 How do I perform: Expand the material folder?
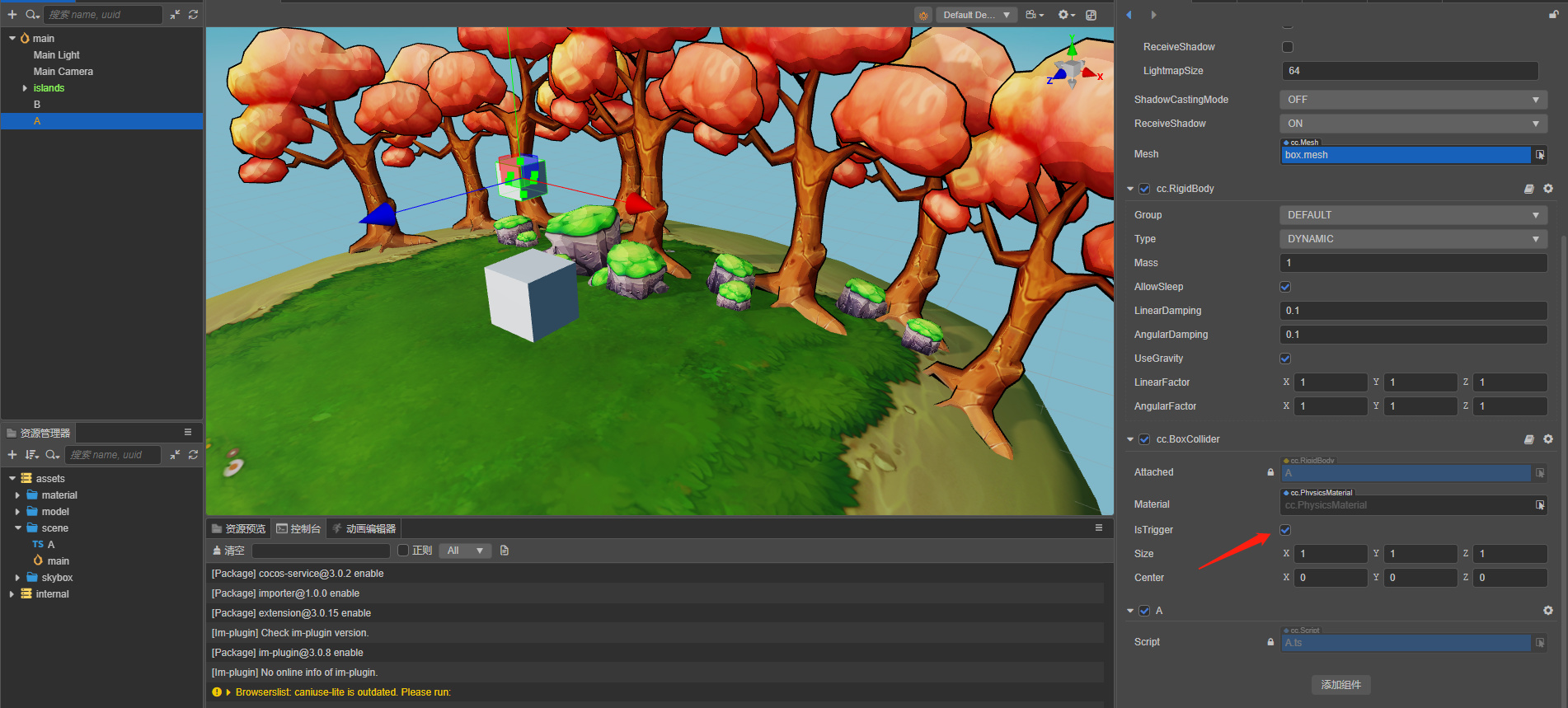(17, 495)
